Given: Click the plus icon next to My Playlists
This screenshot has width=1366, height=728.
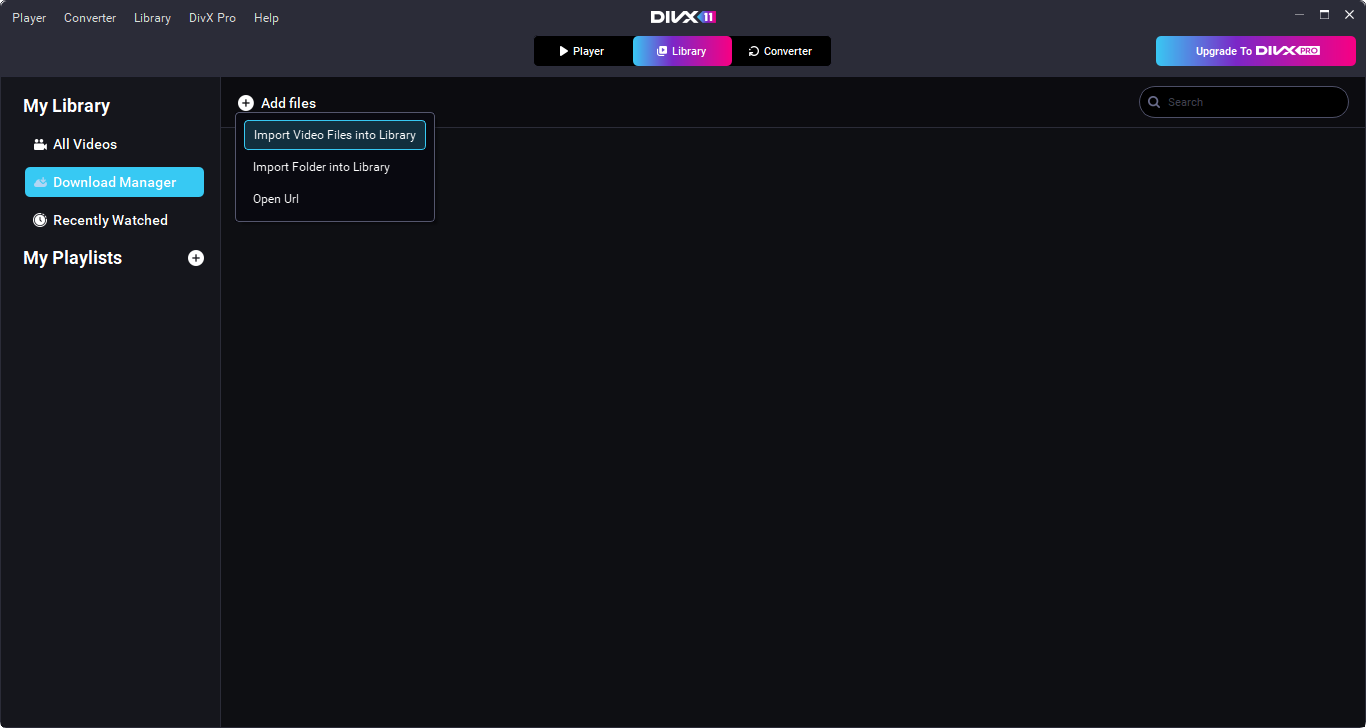Looking at the screenshot, I should click(x=196, y=258).
